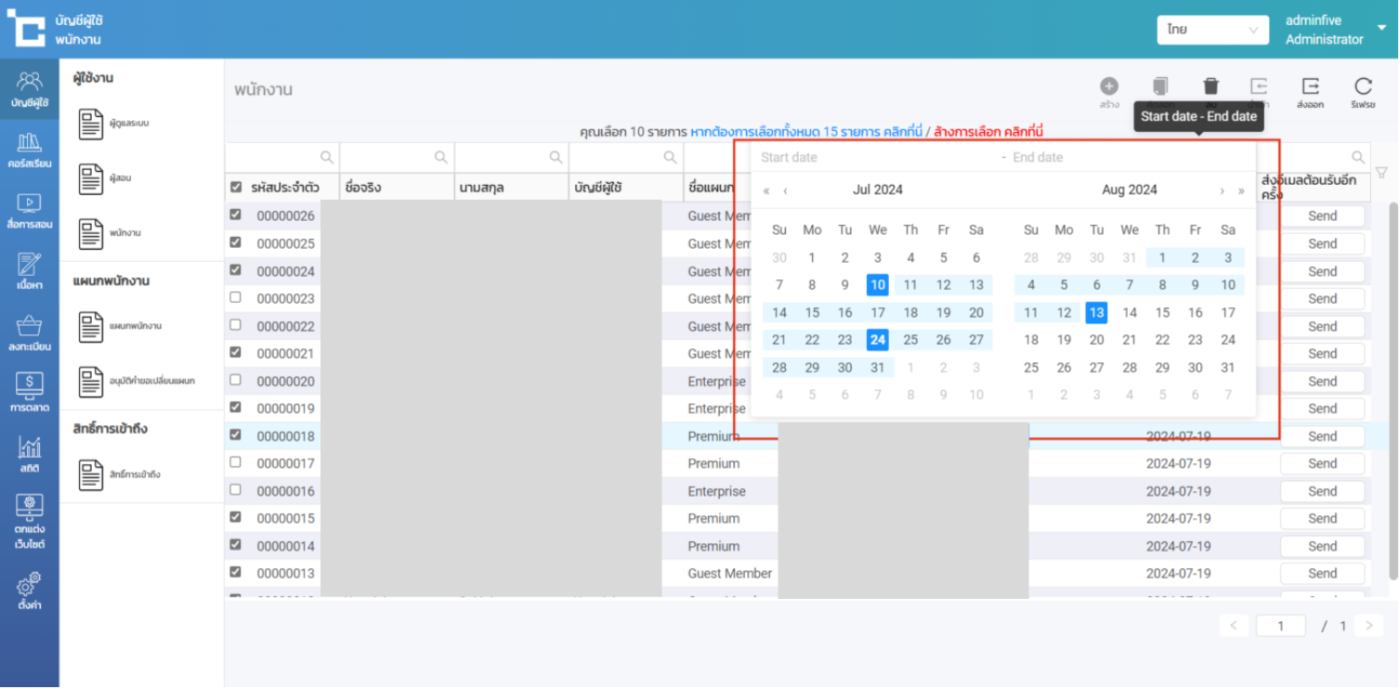Viewport: 1400px width, 689px height.
Task: Click the trash (ลบ) delete icon
Action: pyautogui.click(x=1210, y=87)
